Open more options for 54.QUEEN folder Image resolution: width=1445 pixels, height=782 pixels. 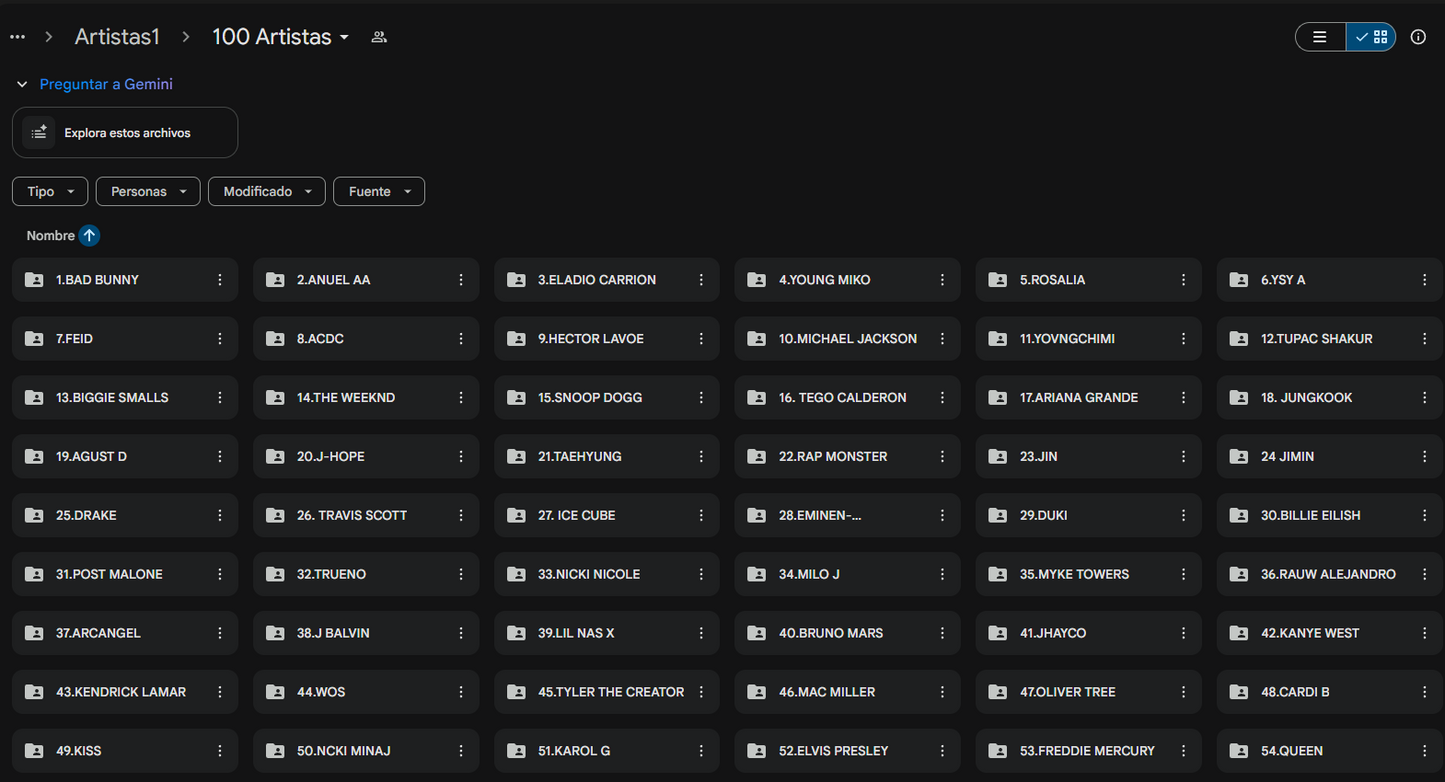1425,752
